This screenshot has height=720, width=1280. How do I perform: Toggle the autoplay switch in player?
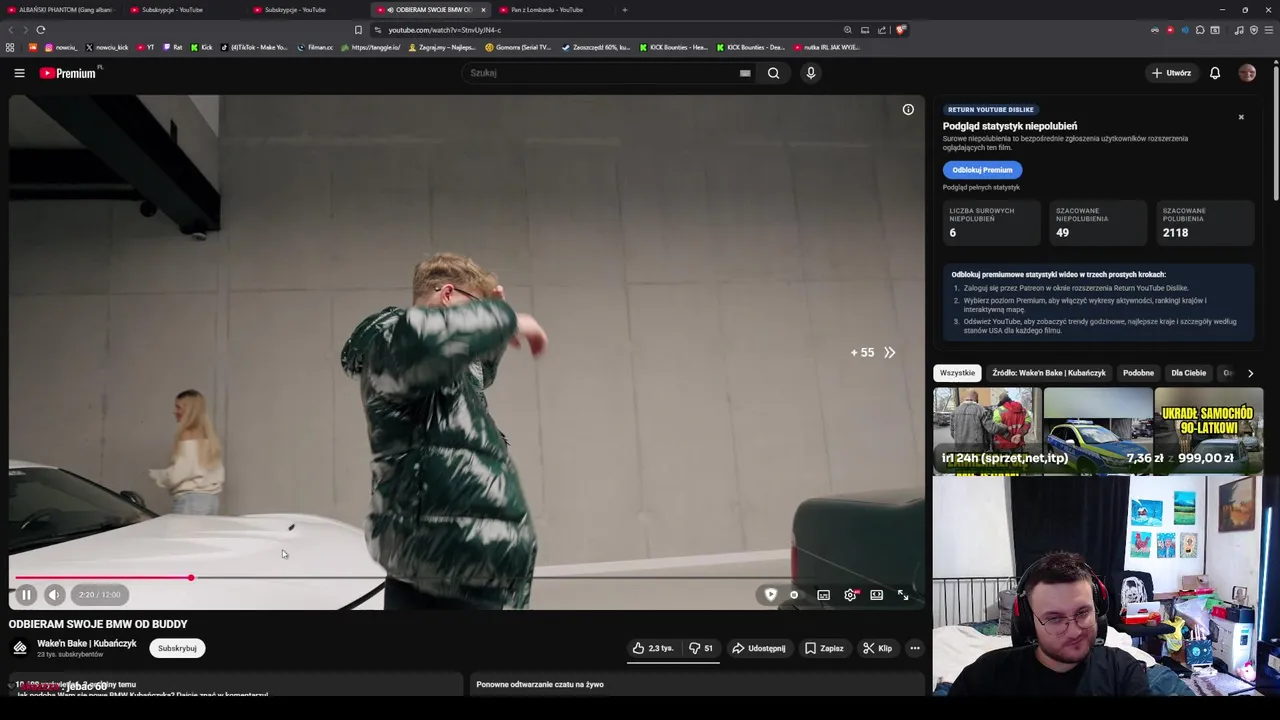794,595
